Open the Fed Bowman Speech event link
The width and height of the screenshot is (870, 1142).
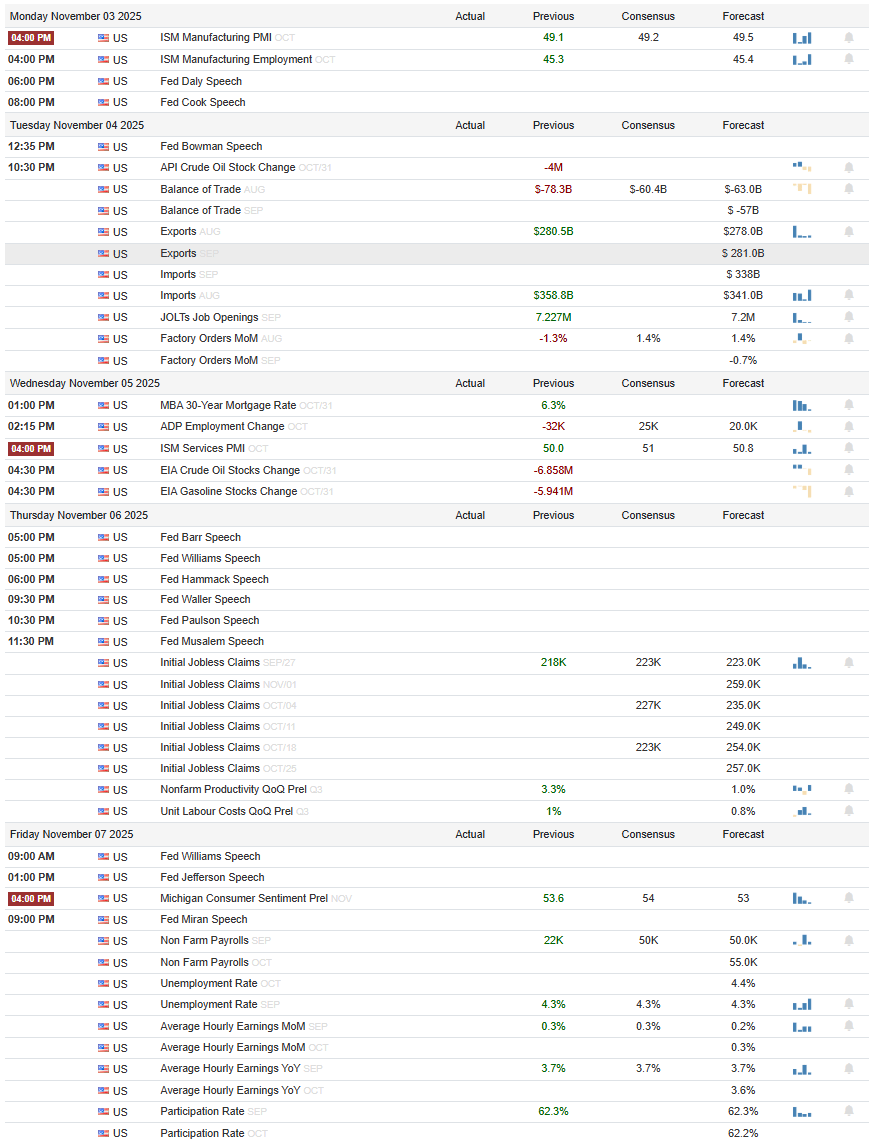(211, 146)
